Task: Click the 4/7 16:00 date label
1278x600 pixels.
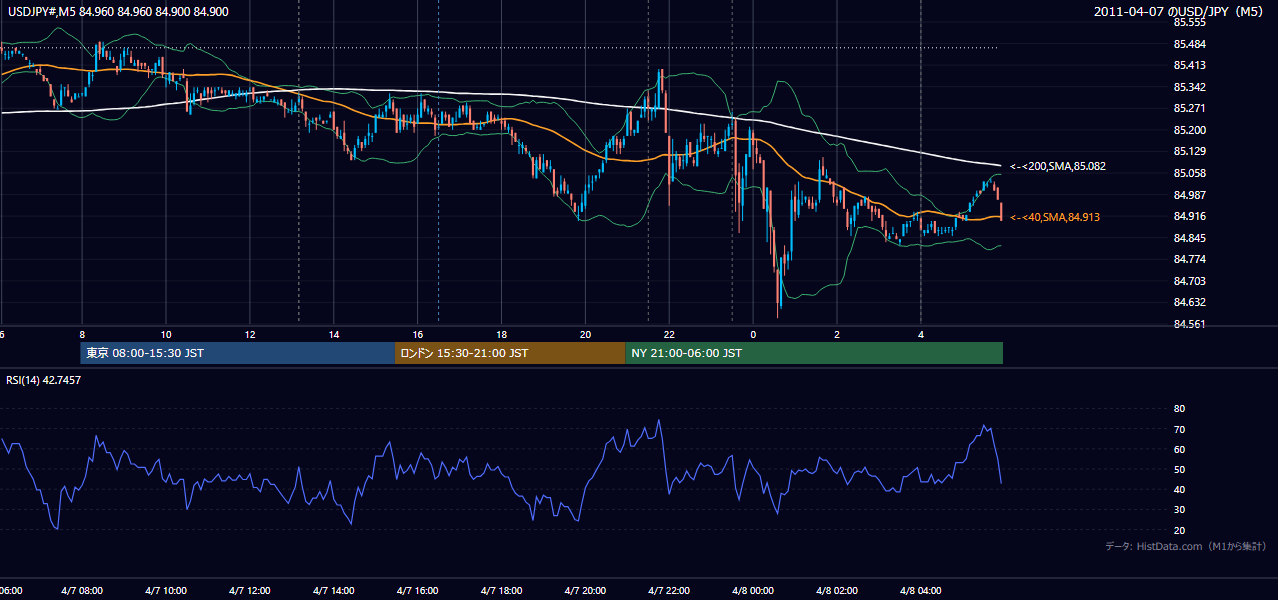Action: click(x=418, y=591)
